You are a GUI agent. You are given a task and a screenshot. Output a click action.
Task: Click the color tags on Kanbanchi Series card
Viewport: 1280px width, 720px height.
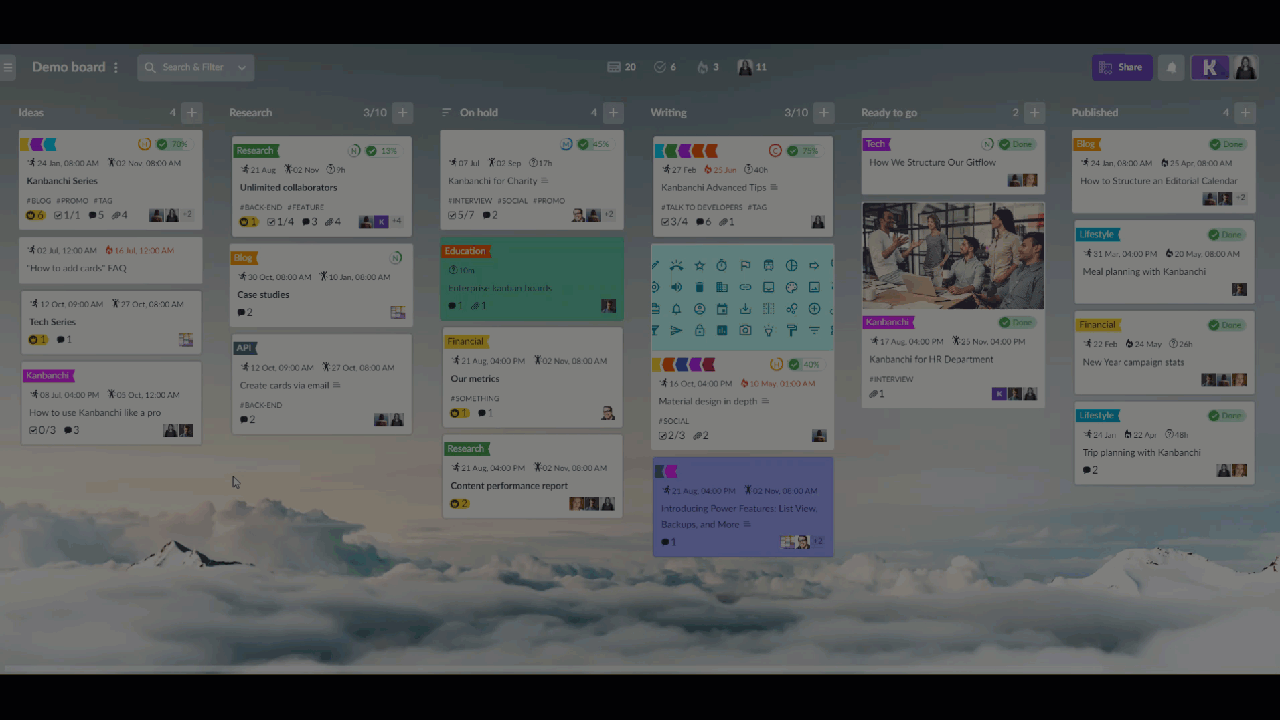point(39,144)
